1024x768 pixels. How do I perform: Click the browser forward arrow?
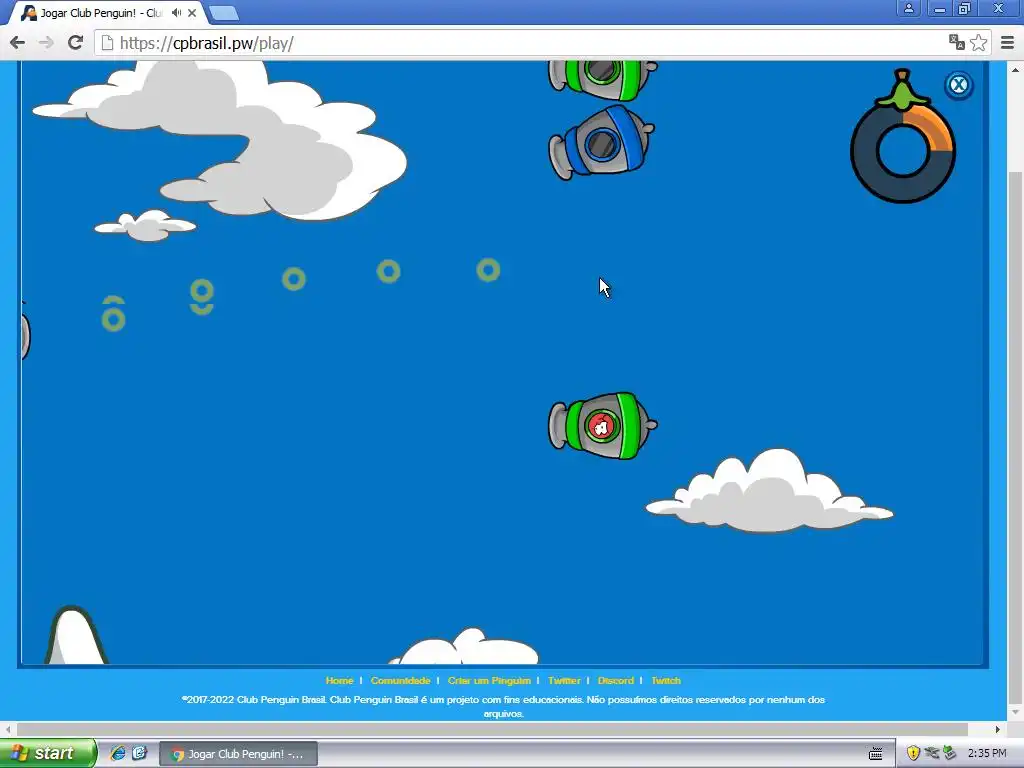pos(46,43)
